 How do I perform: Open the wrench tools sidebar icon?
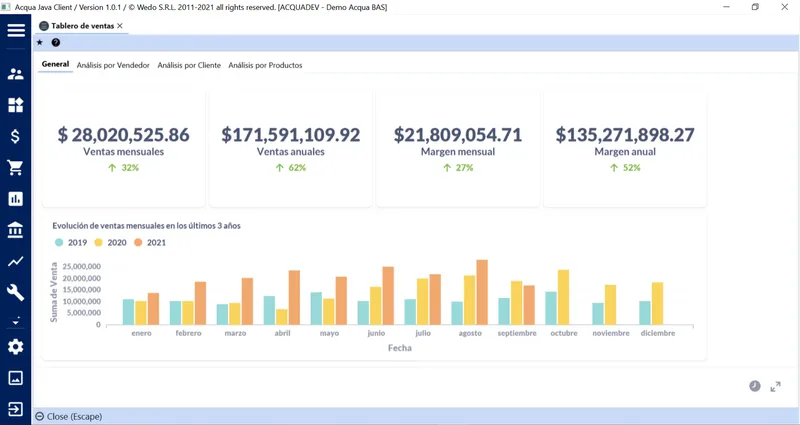pyautogui.click(x=16, y=293)
